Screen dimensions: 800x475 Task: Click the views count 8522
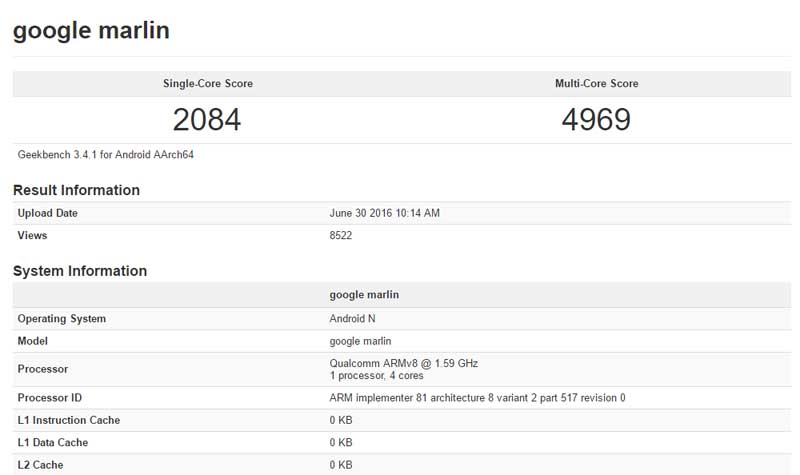[340, 236]
